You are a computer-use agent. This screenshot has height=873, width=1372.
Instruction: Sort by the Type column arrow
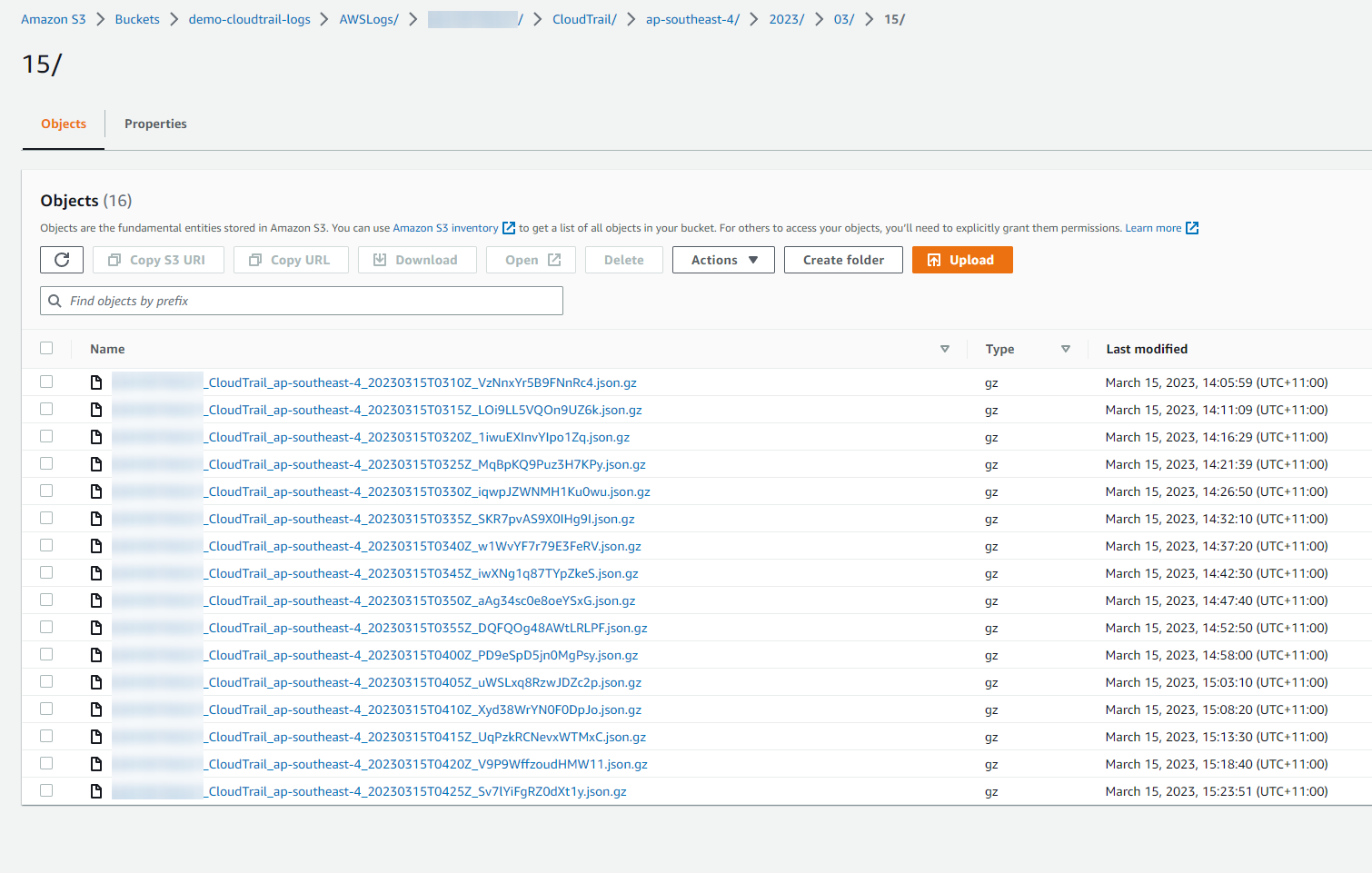1066,349
